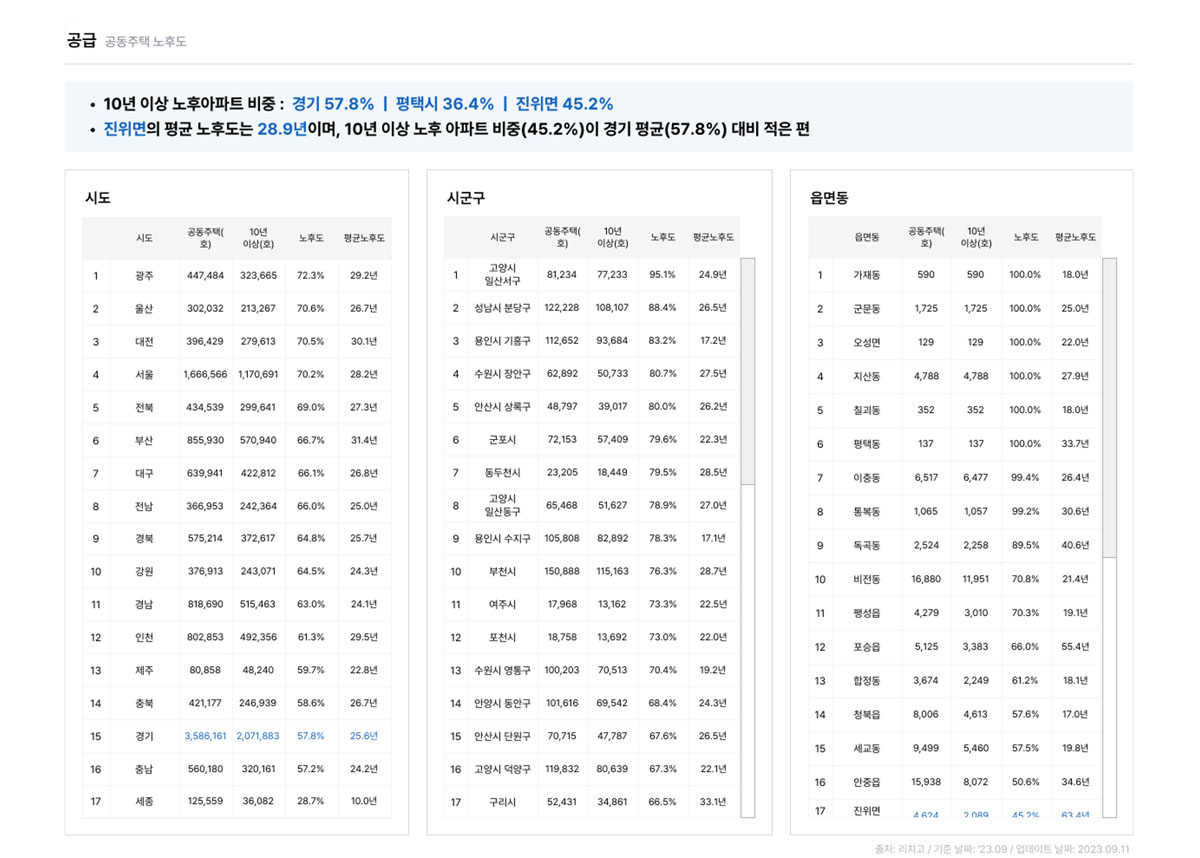This screenshot has height=858, width=1200.
Task: Select the 수원시 영통구 row name
Action: tap(503, 670)
